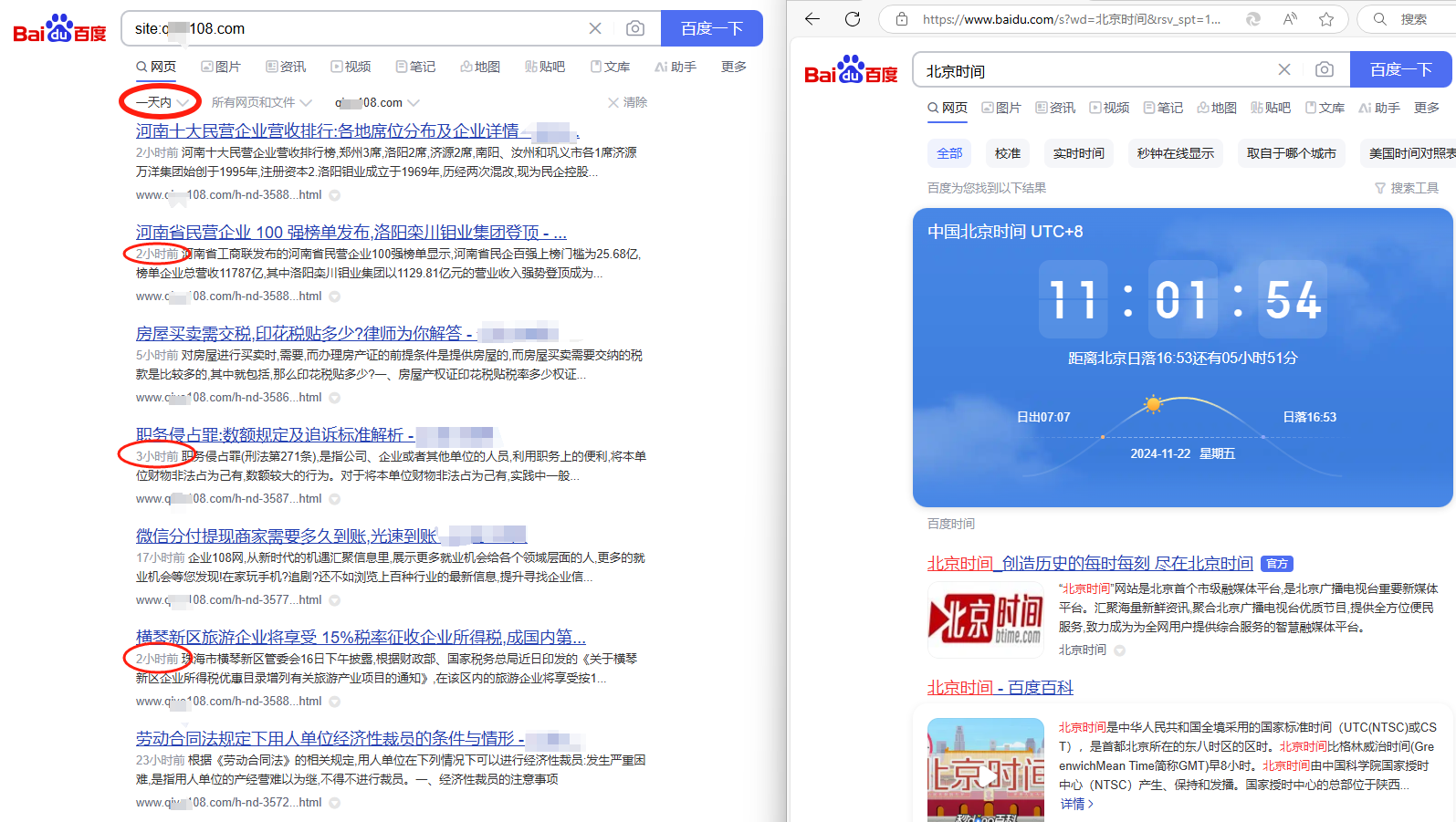The height and width of the screenshot is (822, 1456).
Task: Click 百度一下 button in left window
Action: pos(712,28)
